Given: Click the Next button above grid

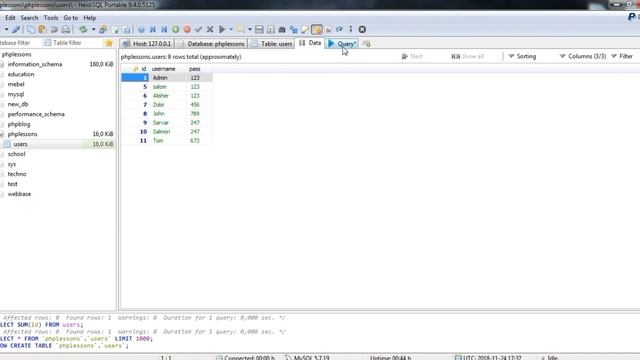Looking at the screenshot, I should coord(412,56).
